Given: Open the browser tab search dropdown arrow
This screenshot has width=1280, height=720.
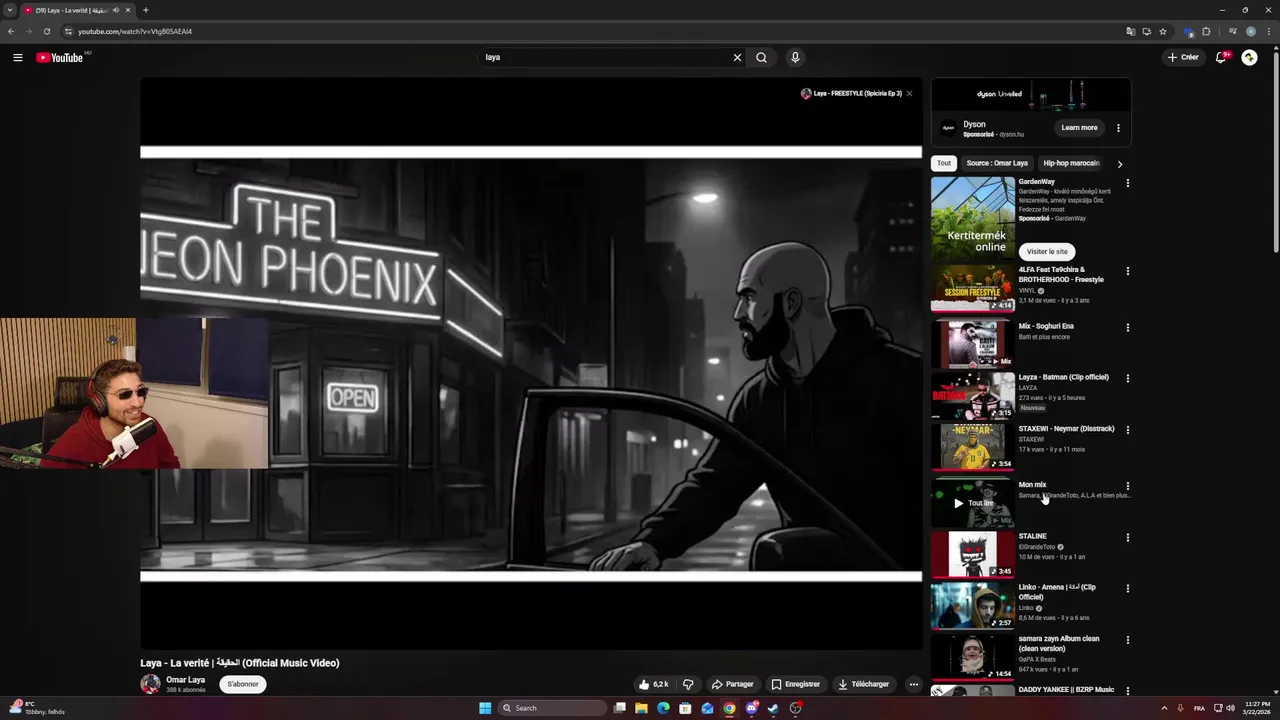Looking at the screenshot, I should point(9,10).
